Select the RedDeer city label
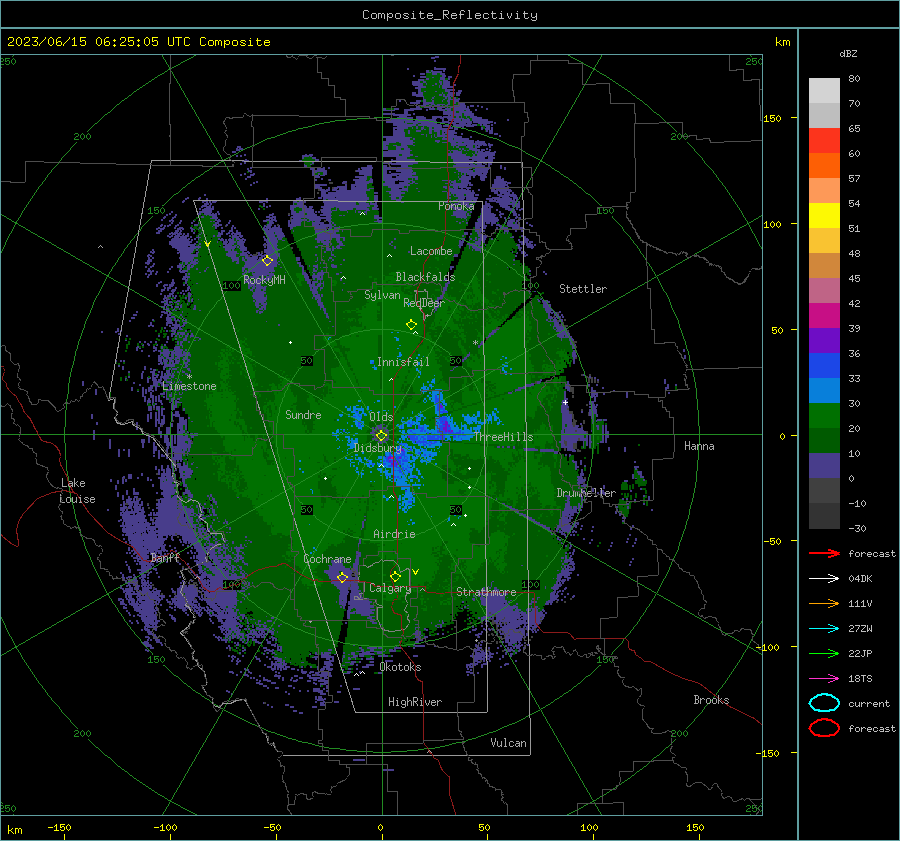The height and width of the screenshot is (841, 900). (x=424, y=303)
